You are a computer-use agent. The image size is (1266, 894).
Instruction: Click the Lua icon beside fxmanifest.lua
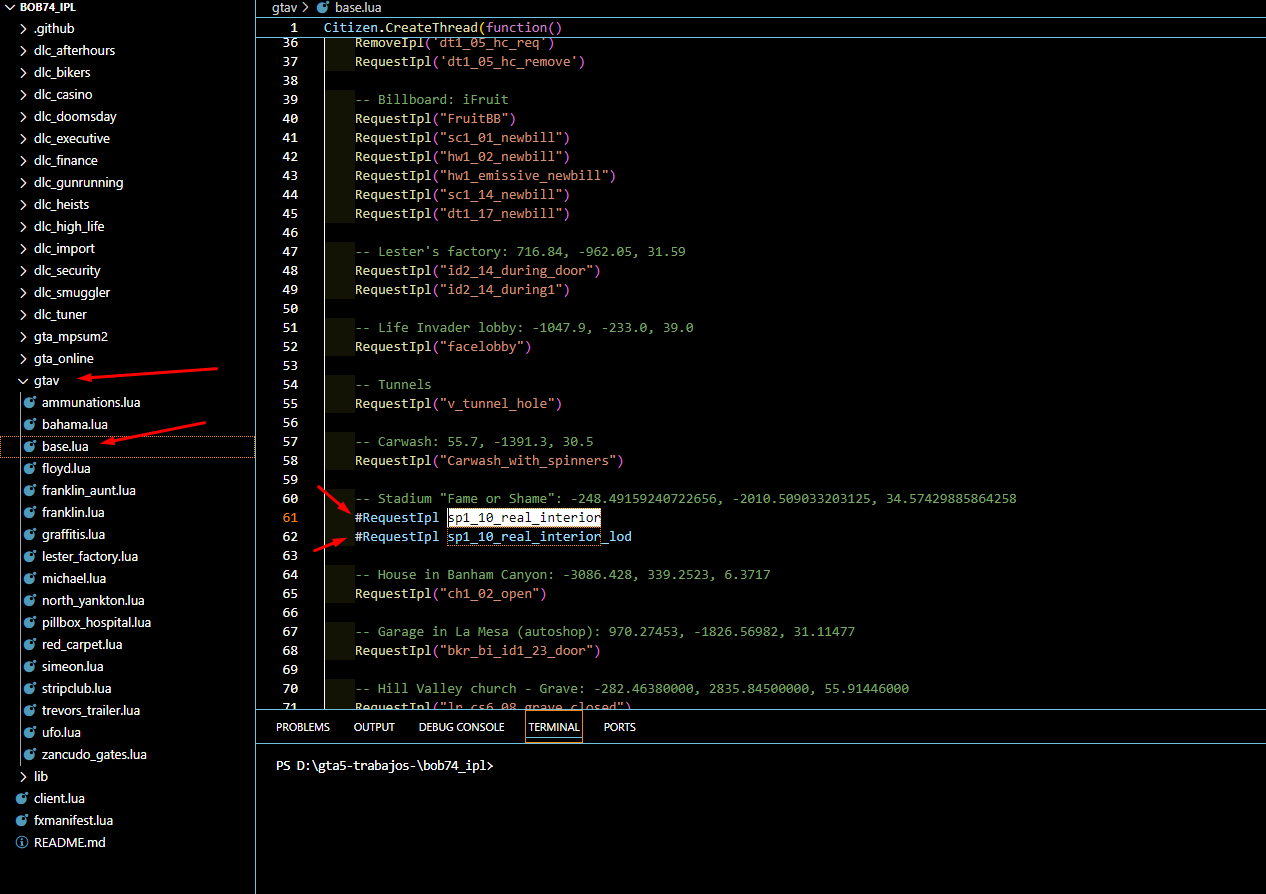(x=21, y=820)
